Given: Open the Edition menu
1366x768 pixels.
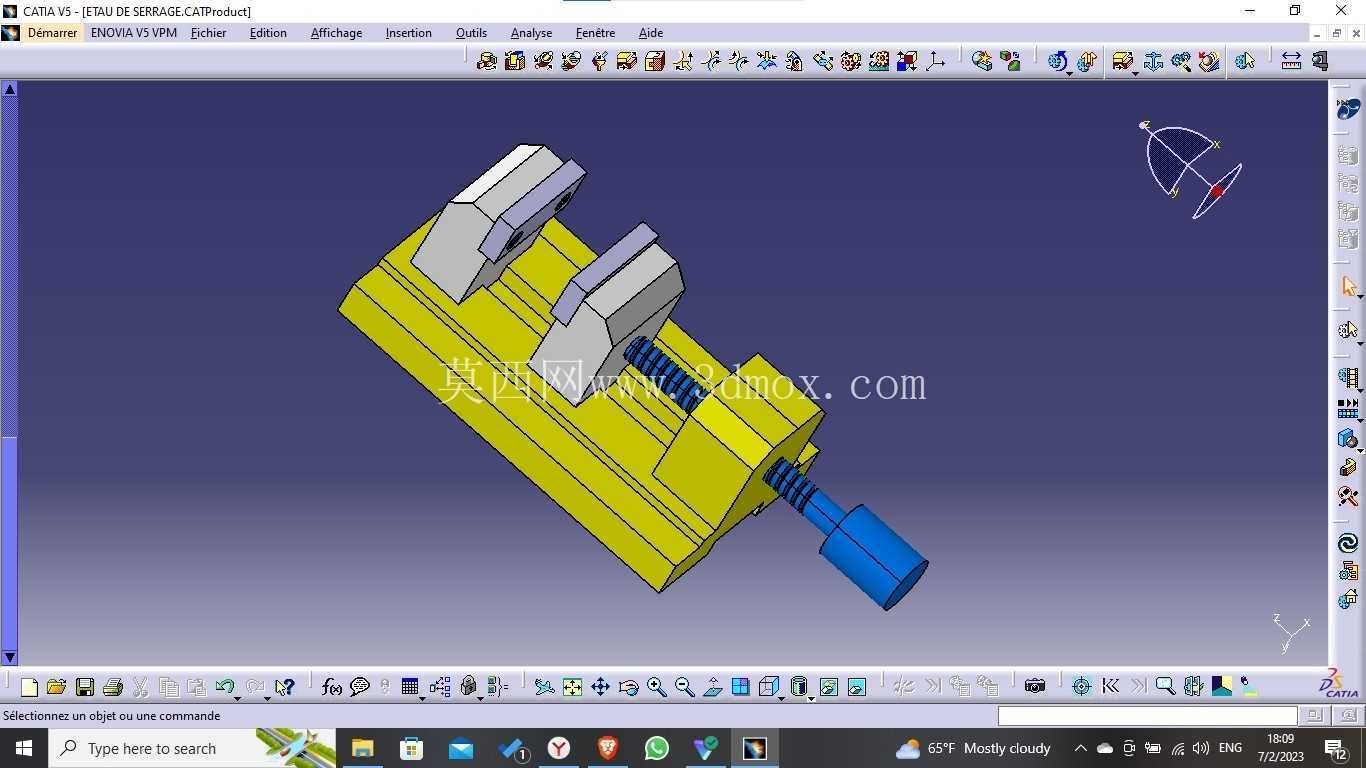Looking at the screenshot, I should pyautogui.click(x=268, y=33).
